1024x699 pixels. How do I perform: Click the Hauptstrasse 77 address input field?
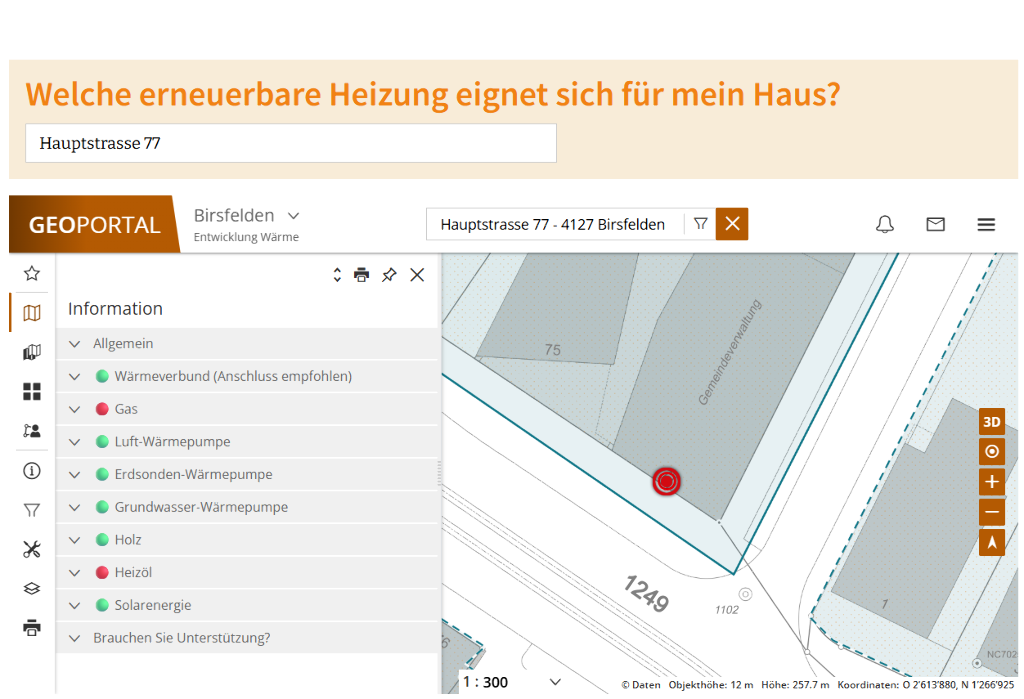tap(290, 143)
